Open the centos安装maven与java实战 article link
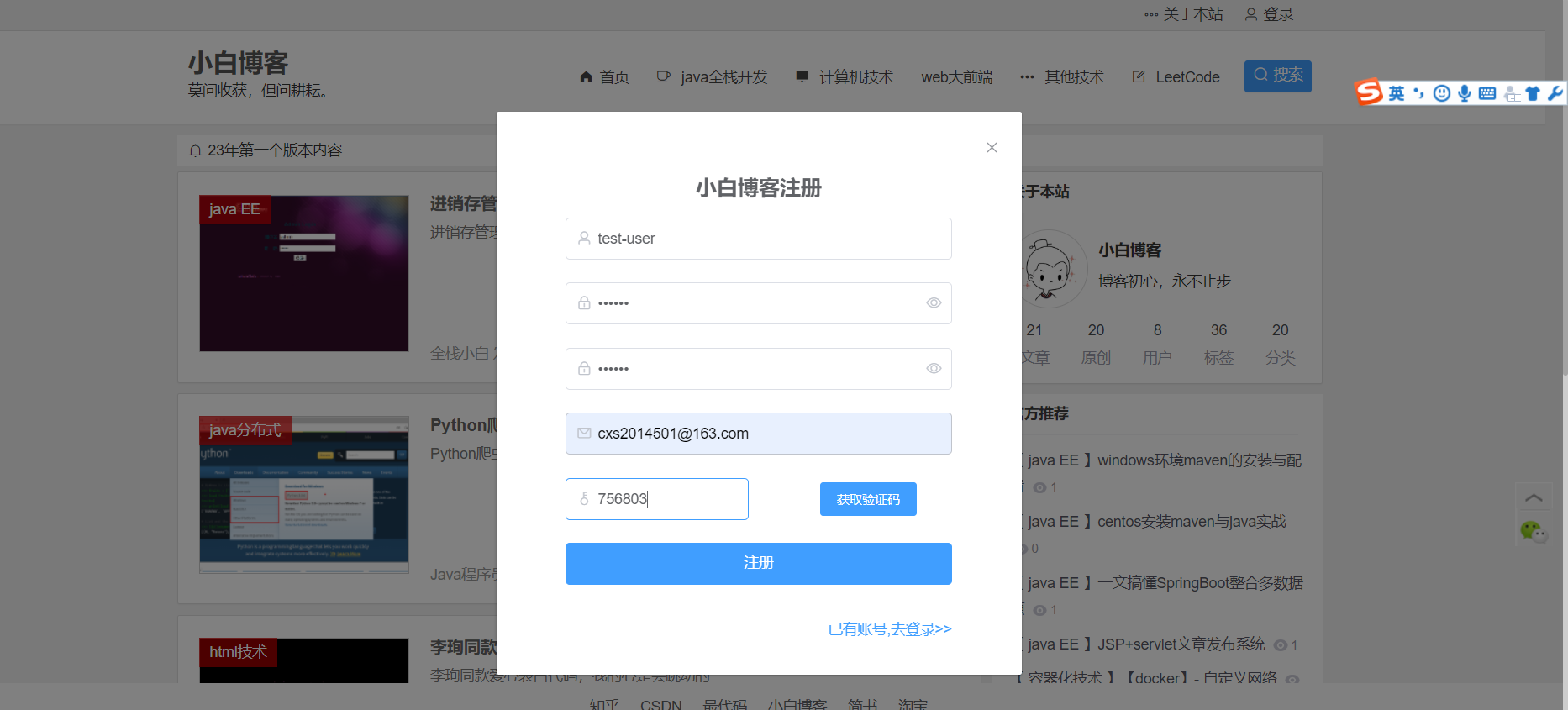Screen dimensions: 1568x710 [x=1192, y=522]
